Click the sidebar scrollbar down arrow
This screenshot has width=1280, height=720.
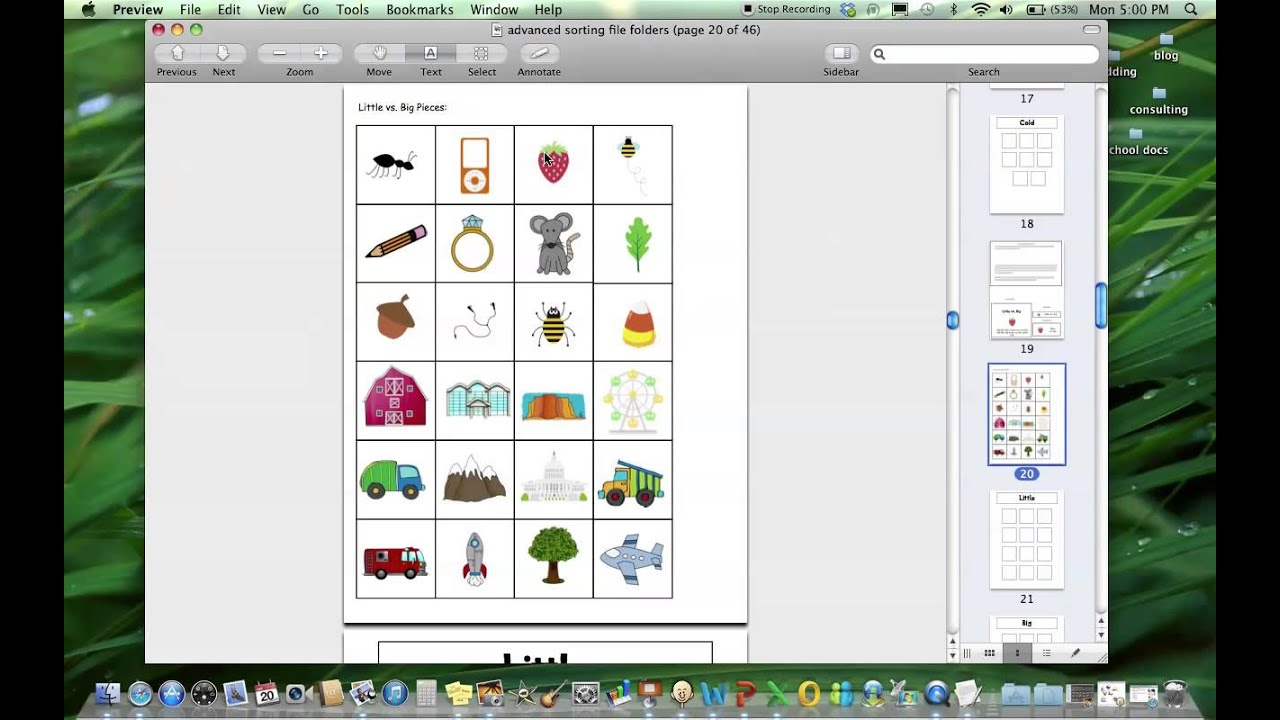pos(1101,635)
